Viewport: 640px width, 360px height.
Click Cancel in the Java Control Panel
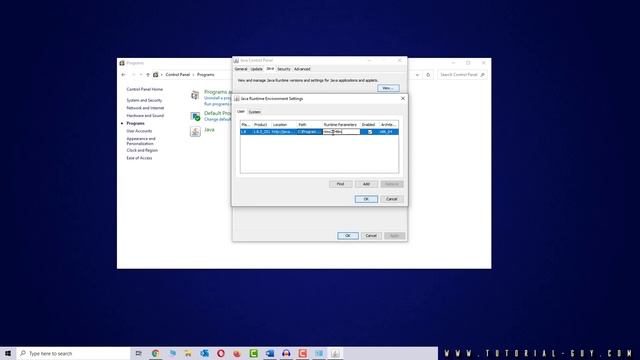point(371,236)
